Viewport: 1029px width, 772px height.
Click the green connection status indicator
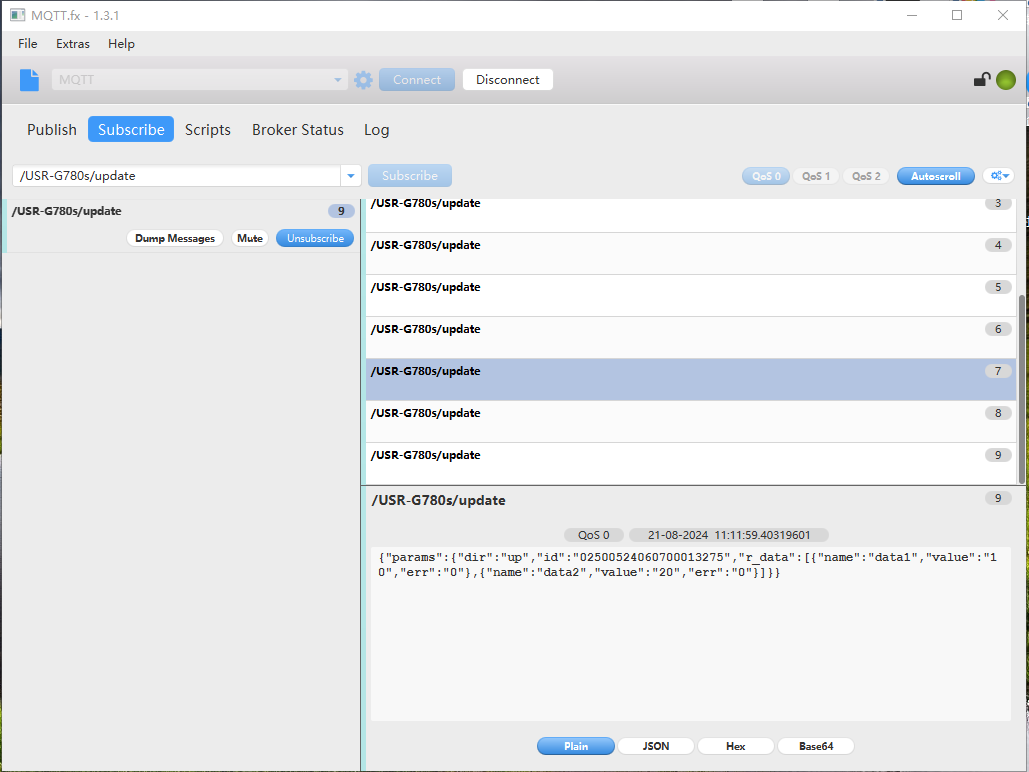(1005, 80)
